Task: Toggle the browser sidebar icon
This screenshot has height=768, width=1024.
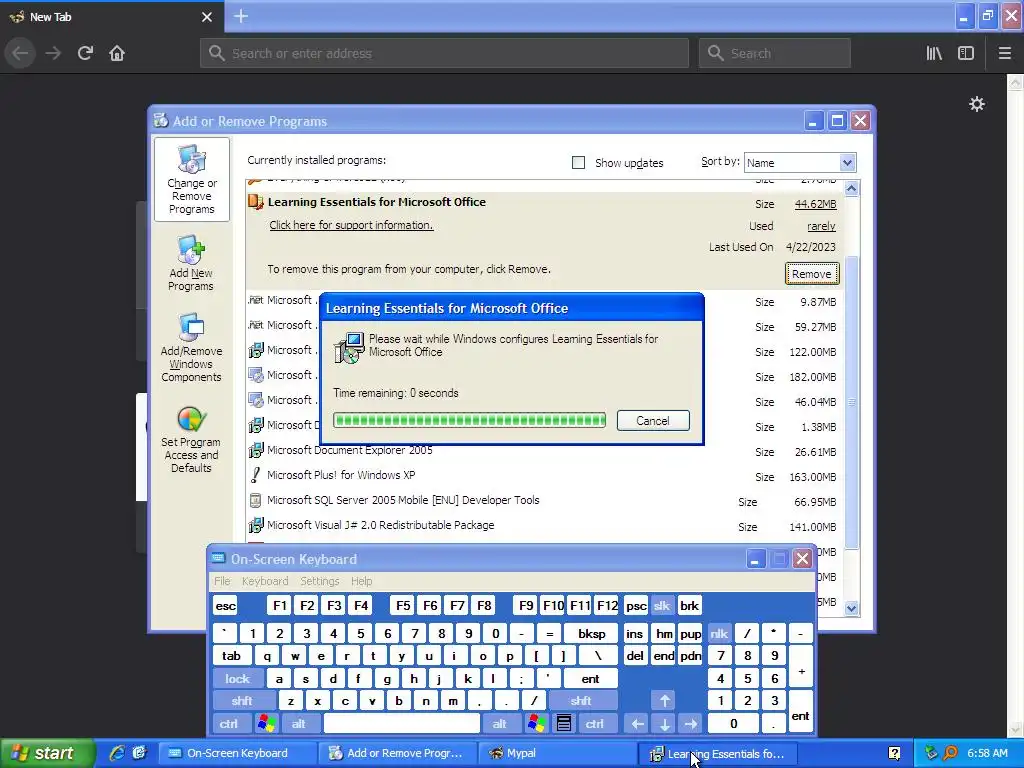Action: pos(966,53)
